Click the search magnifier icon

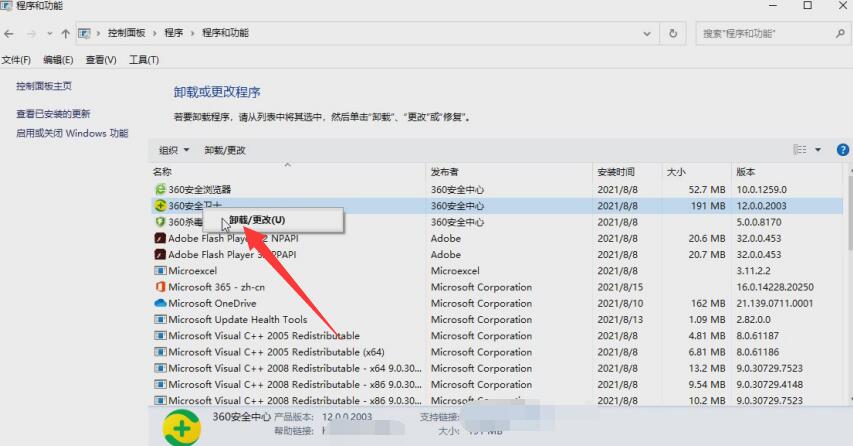pyautogui.click(x=840, y=34)
